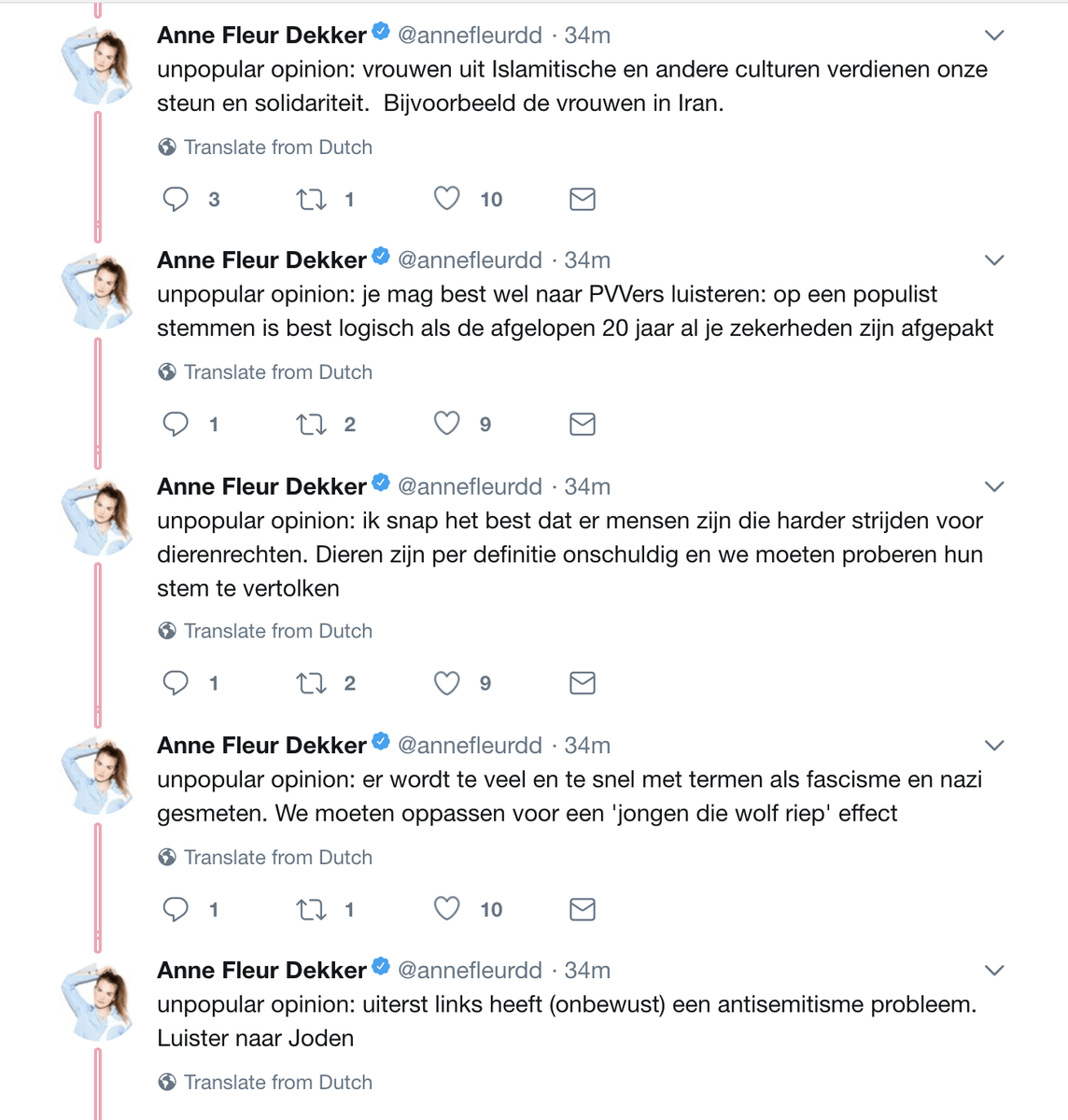
Task: Expand options for the PVVers tweet
Action: tap(994, 259)
